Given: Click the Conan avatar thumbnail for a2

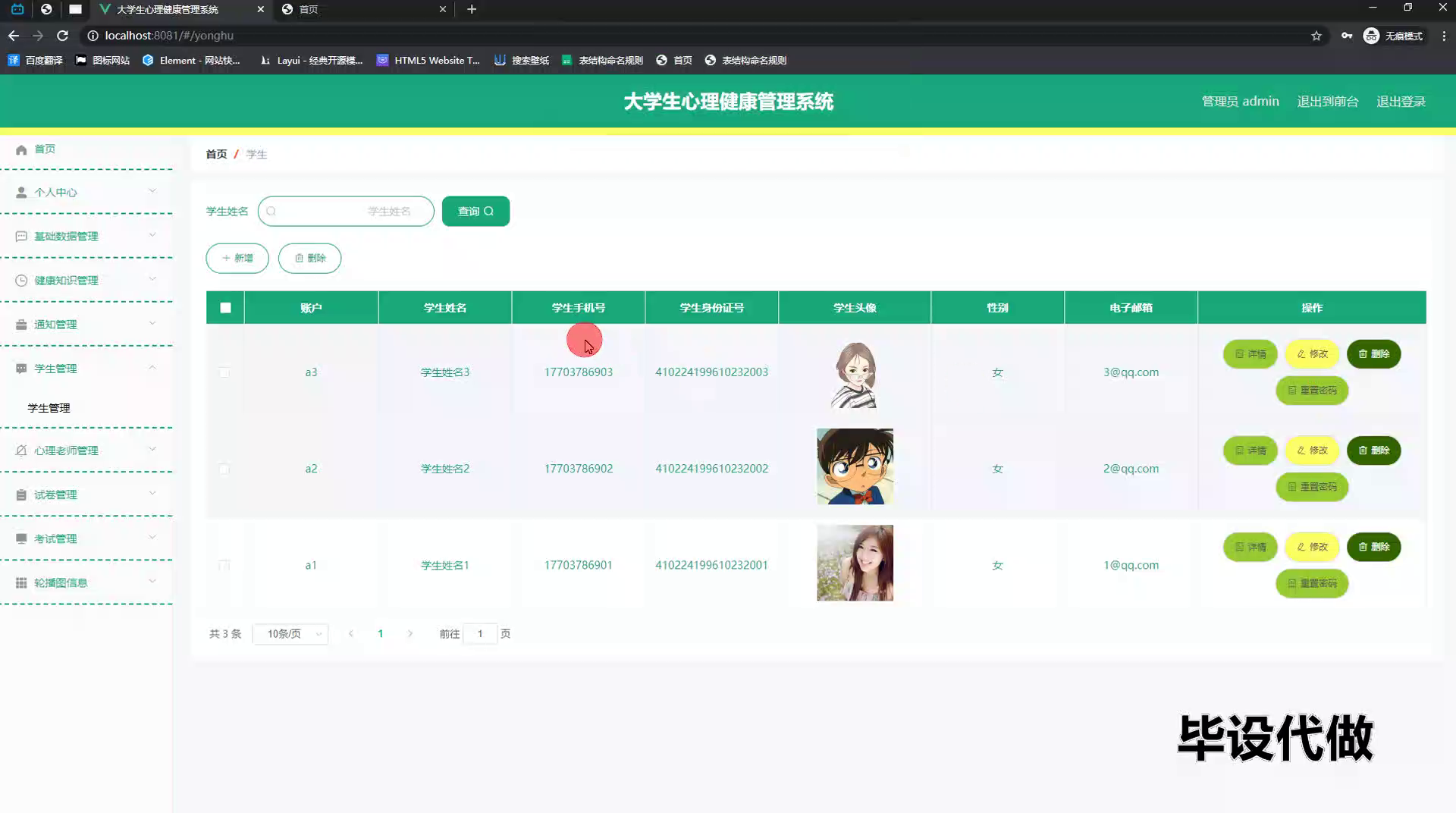Looking at the screenshot, I should (855, 466).
